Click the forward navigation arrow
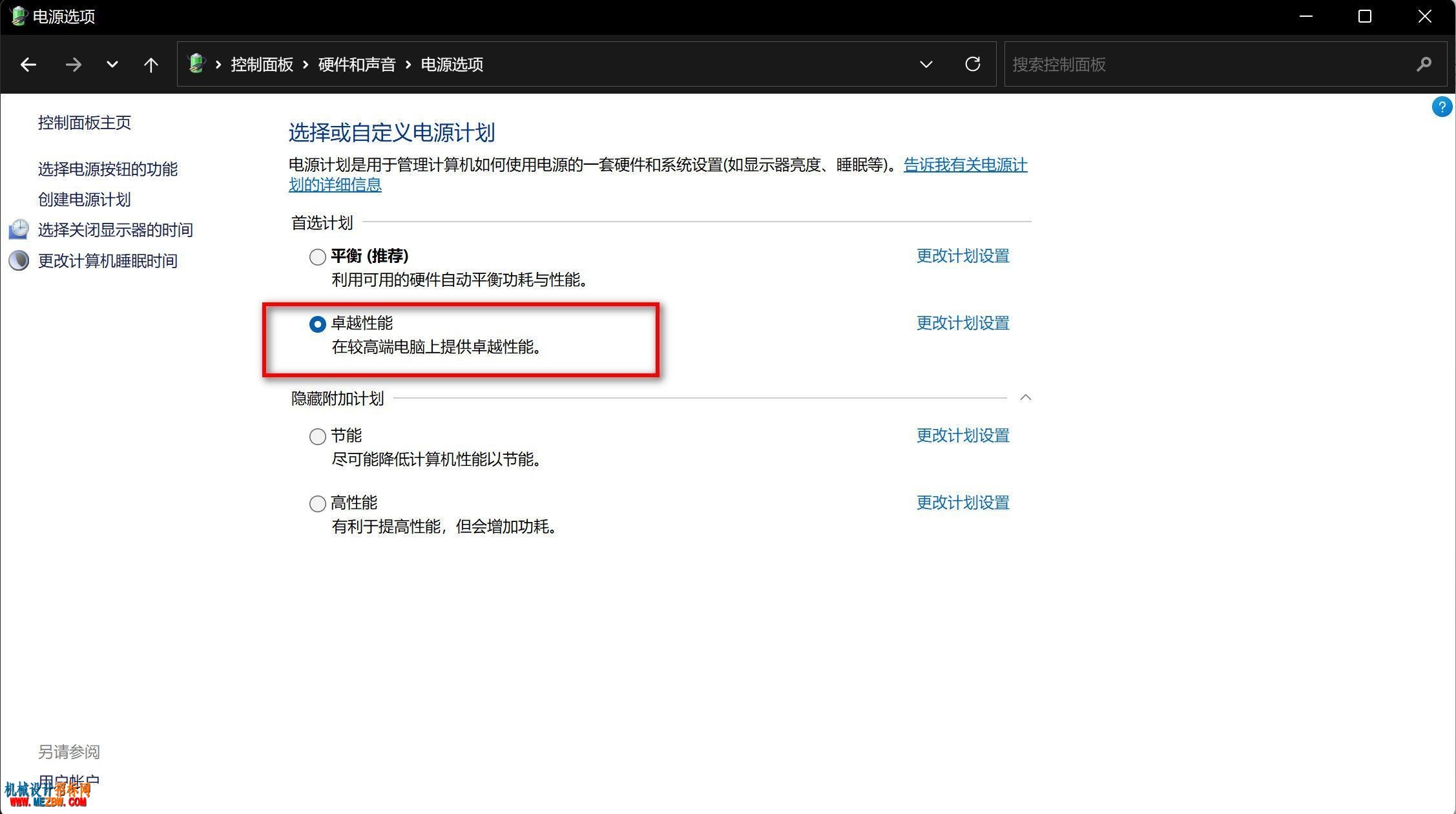1456x814 pixels. pyautogui.click(x=73, y=65)
